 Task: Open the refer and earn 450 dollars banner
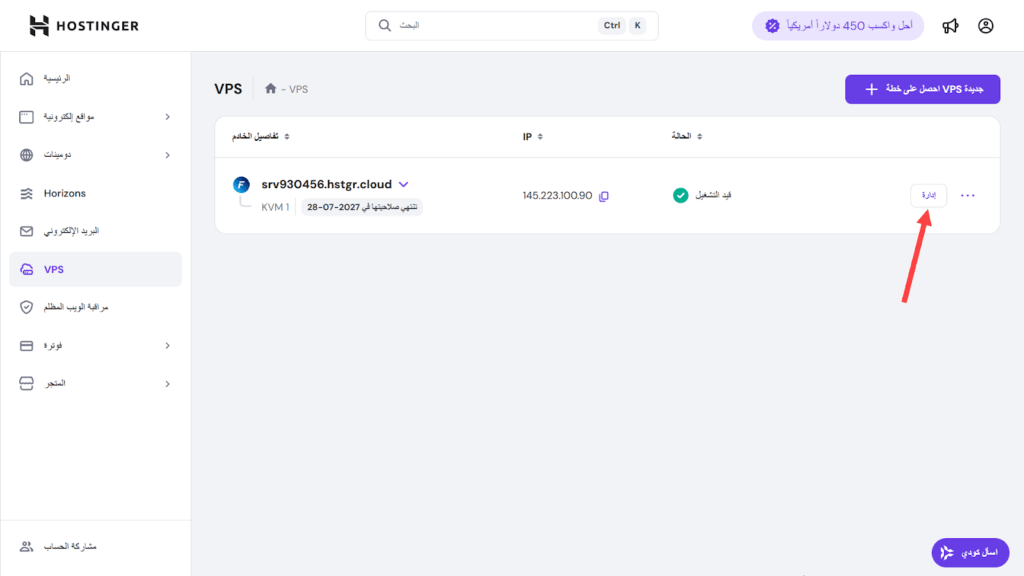coord(837,26)
